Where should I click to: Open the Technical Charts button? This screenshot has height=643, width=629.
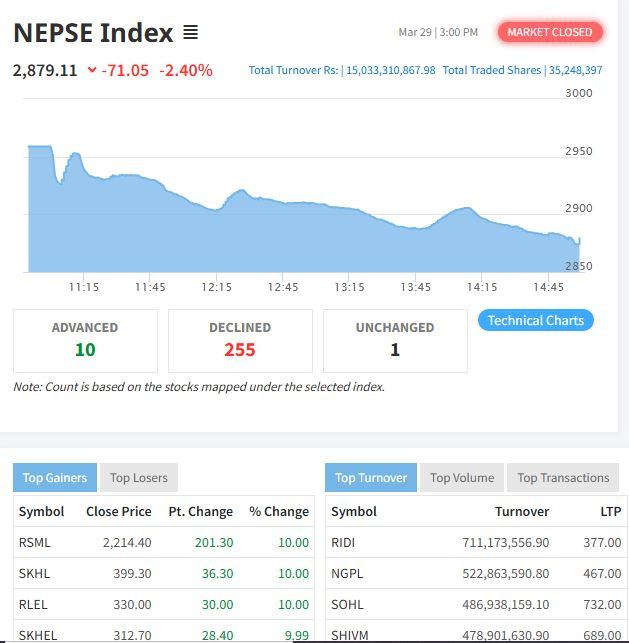pos(535,320)
